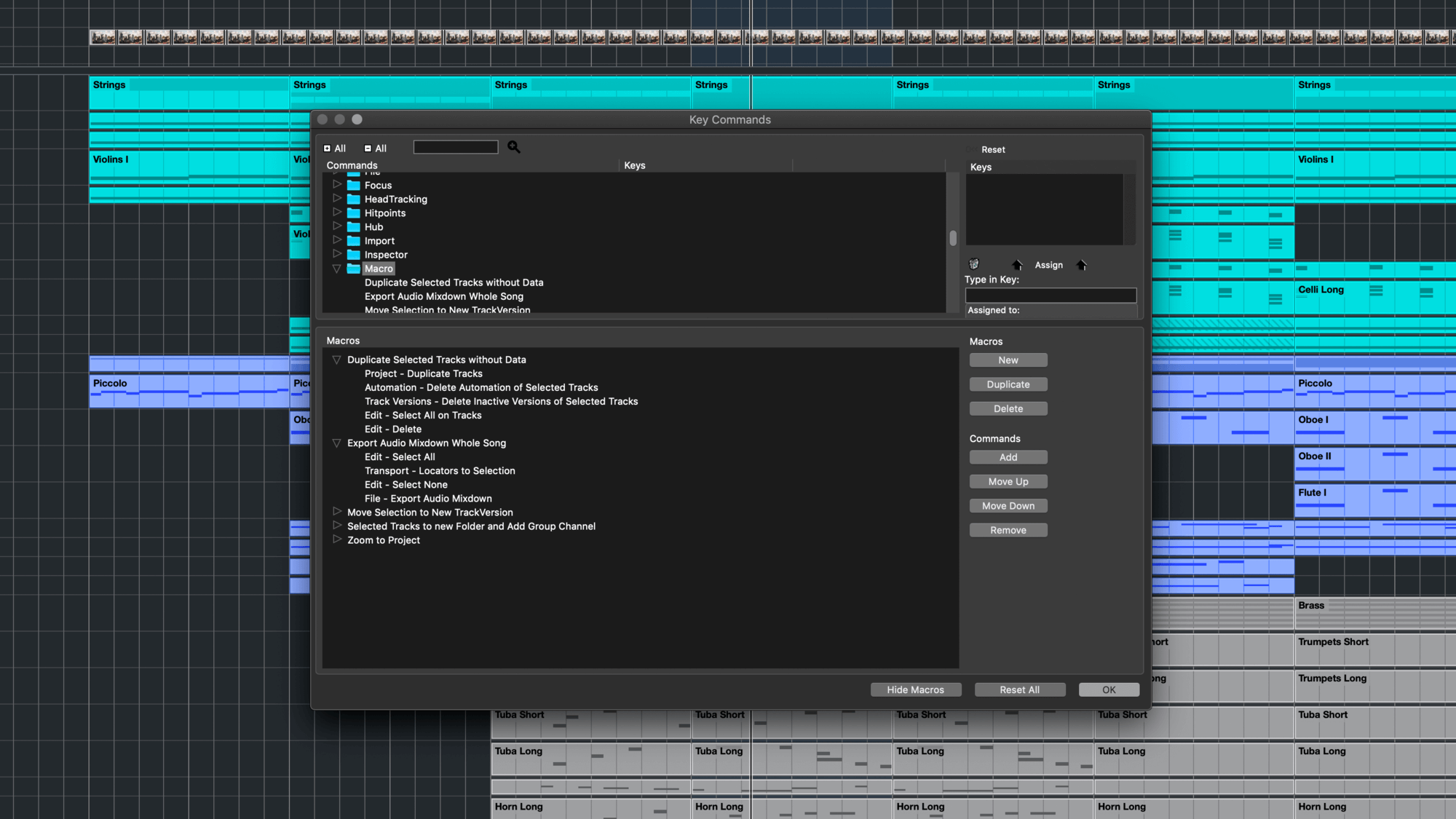Screen dimensions: 1456x819
Task: Click the Add command button
Action: [1008, 457]
